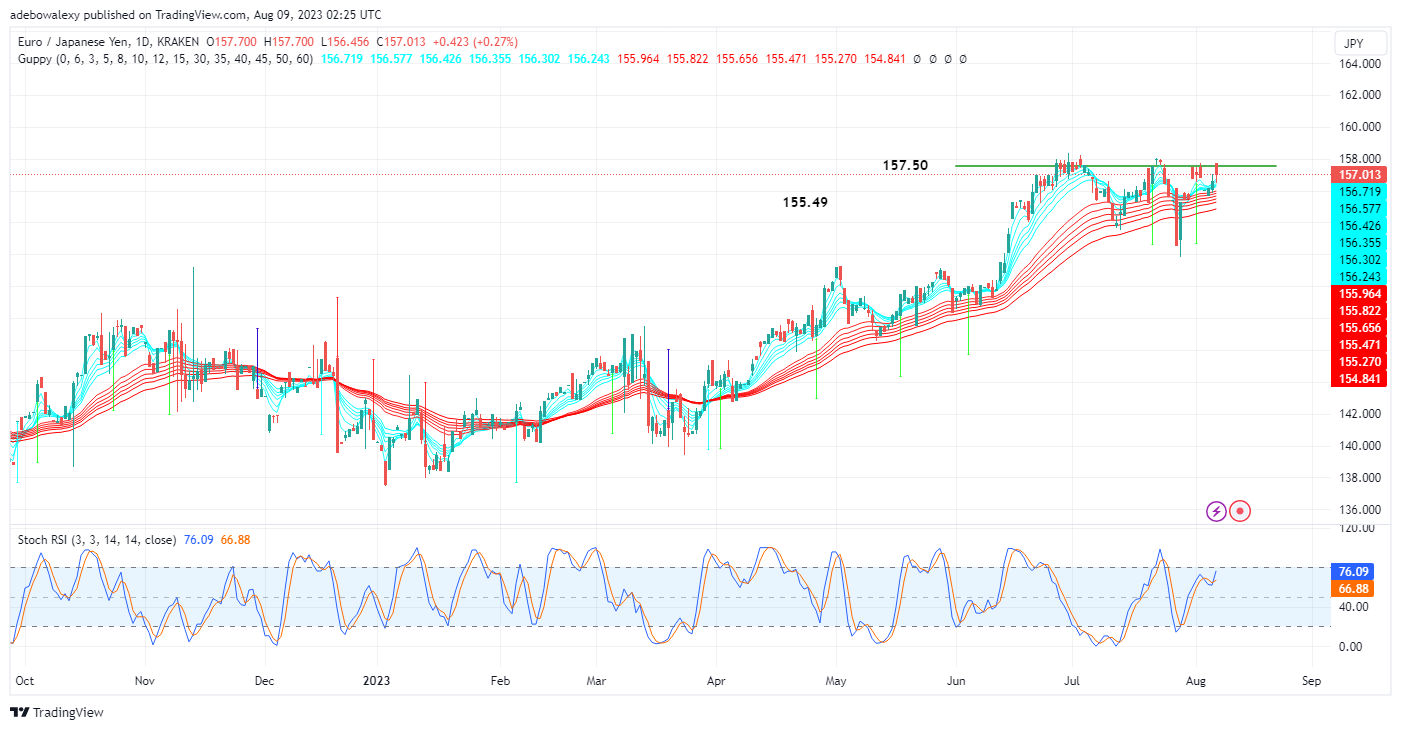Click the 156.719 label on price axis
Screen dimensions: 1401x730
coord(1360,192)
